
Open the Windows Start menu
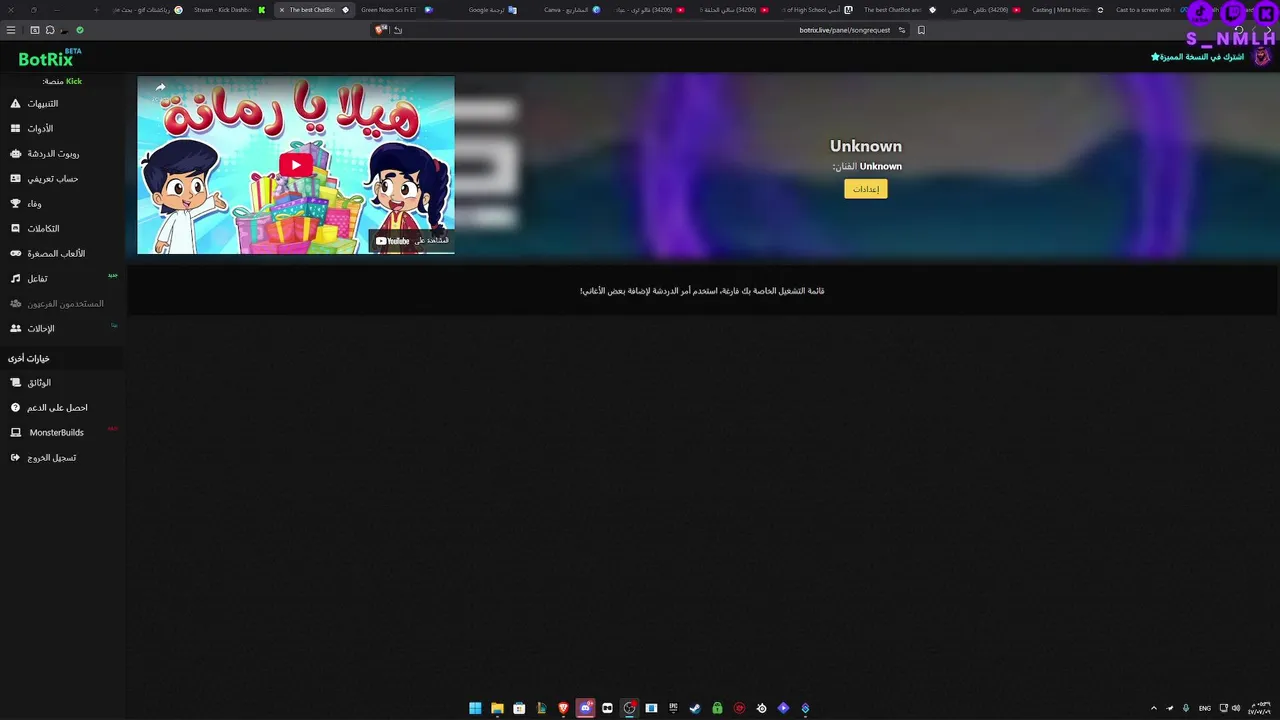tap(475, 708)
